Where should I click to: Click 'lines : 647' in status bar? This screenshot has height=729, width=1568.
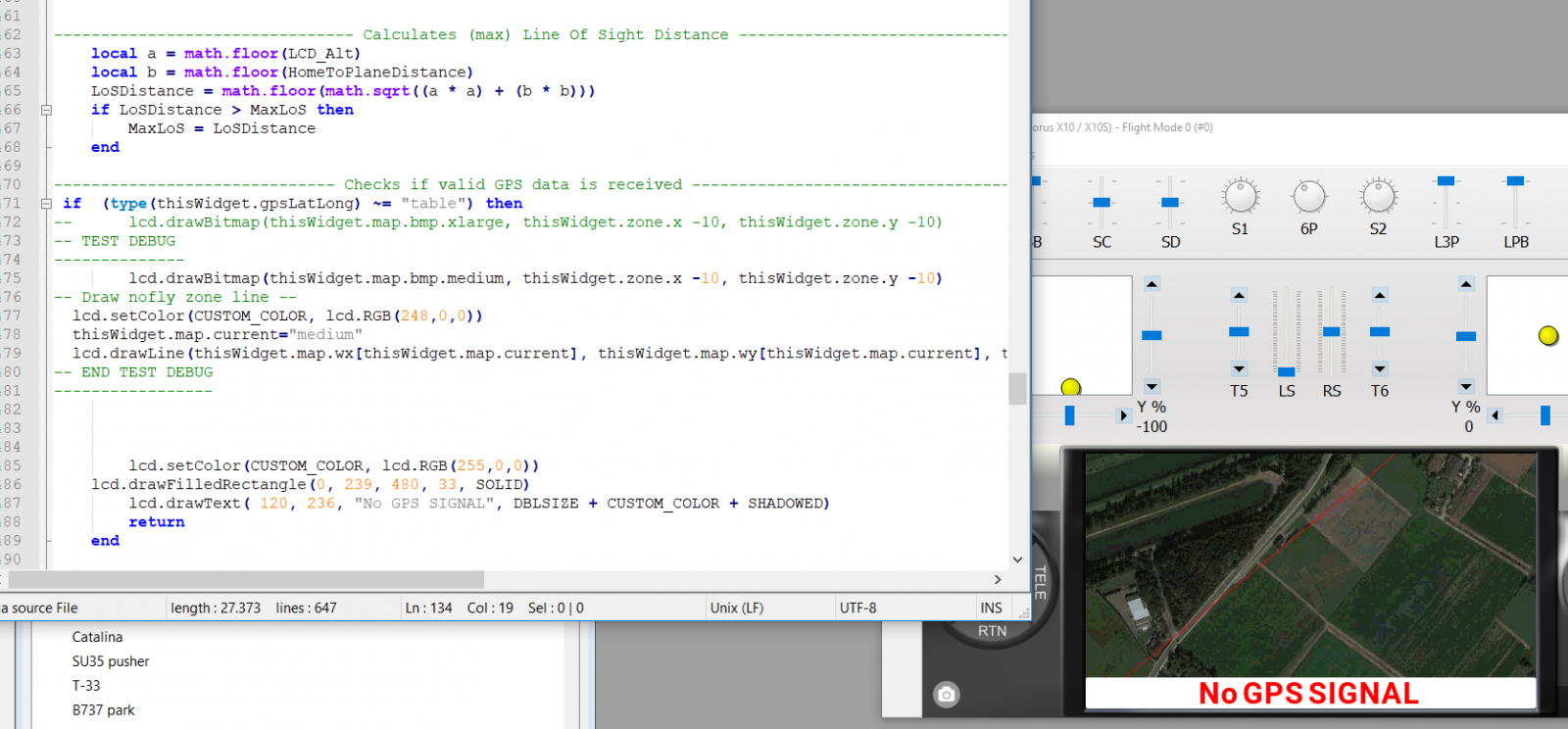click(306, 608)
